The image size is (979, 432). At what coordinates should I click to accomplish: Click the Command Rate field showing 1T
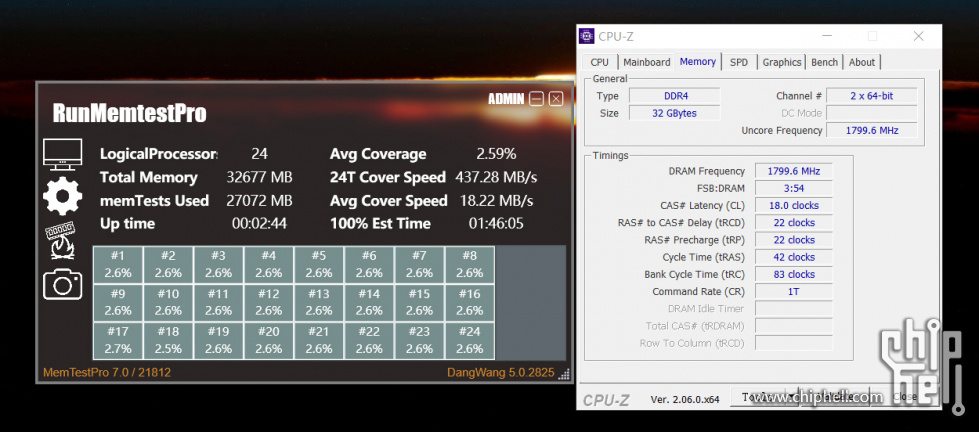click(x=794, y=291)
